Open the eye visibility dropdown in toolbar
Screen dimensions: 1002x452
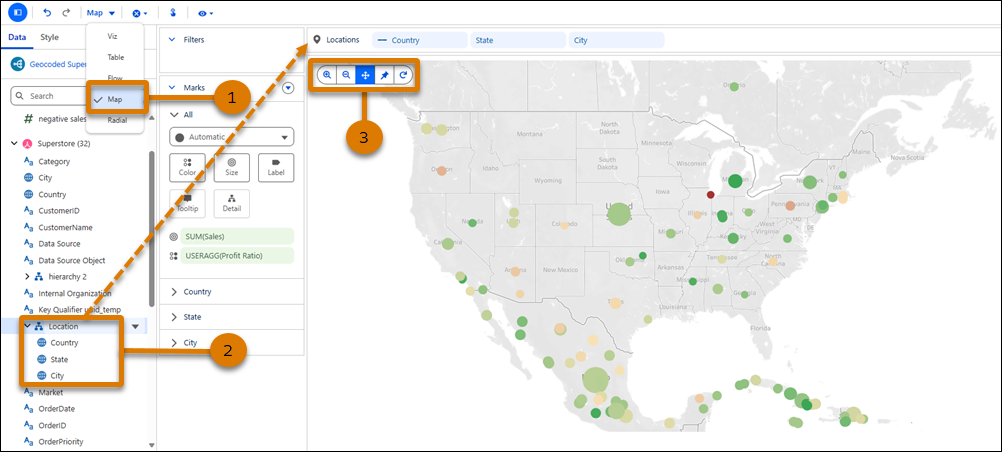tap(205, 13)
